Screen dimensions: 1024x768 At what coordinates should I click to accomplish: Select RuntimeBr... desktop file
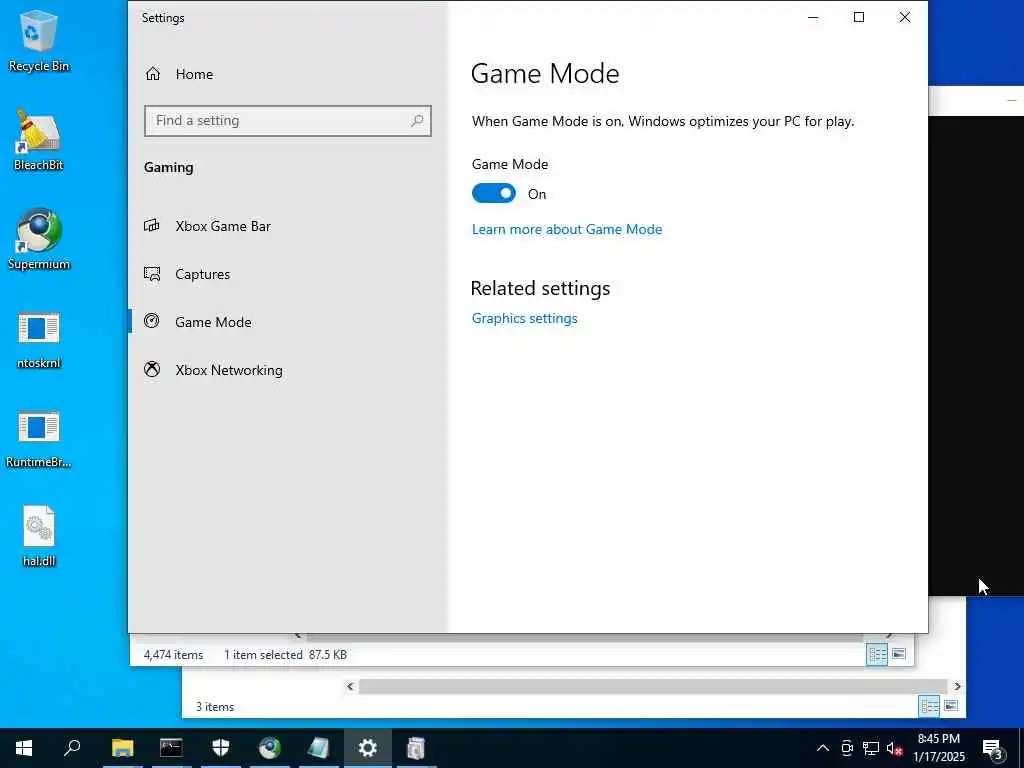[x=39, y=439]
